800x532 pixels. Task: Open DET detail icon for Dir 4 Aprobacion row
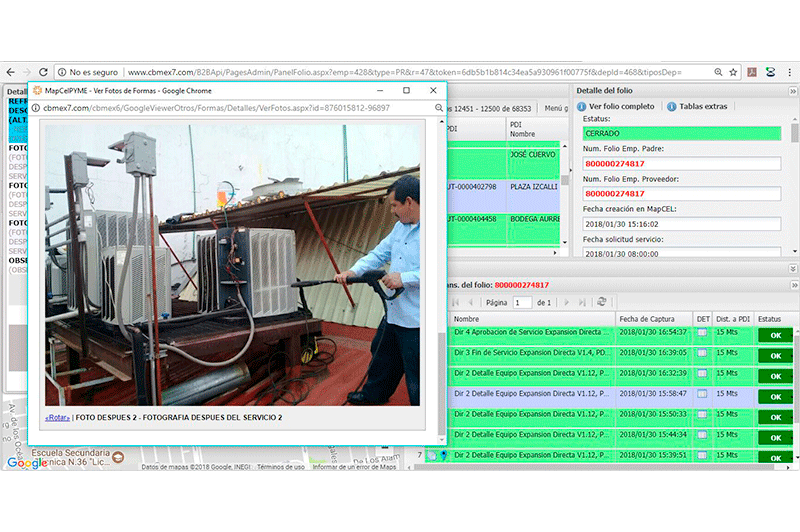tap(703, 333)
